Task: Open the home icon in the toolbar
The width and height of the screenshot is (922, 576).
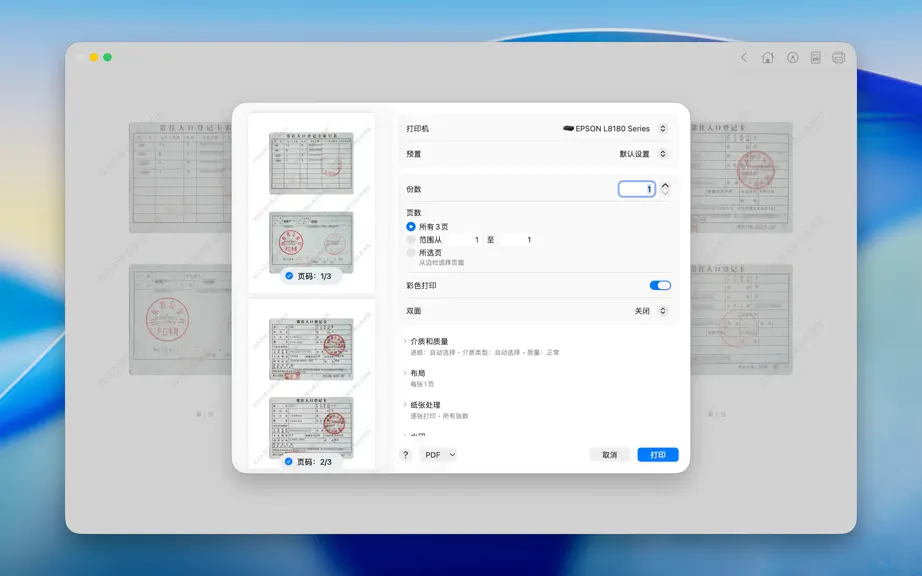Action: pyautogui.click(x=767, y=57)
